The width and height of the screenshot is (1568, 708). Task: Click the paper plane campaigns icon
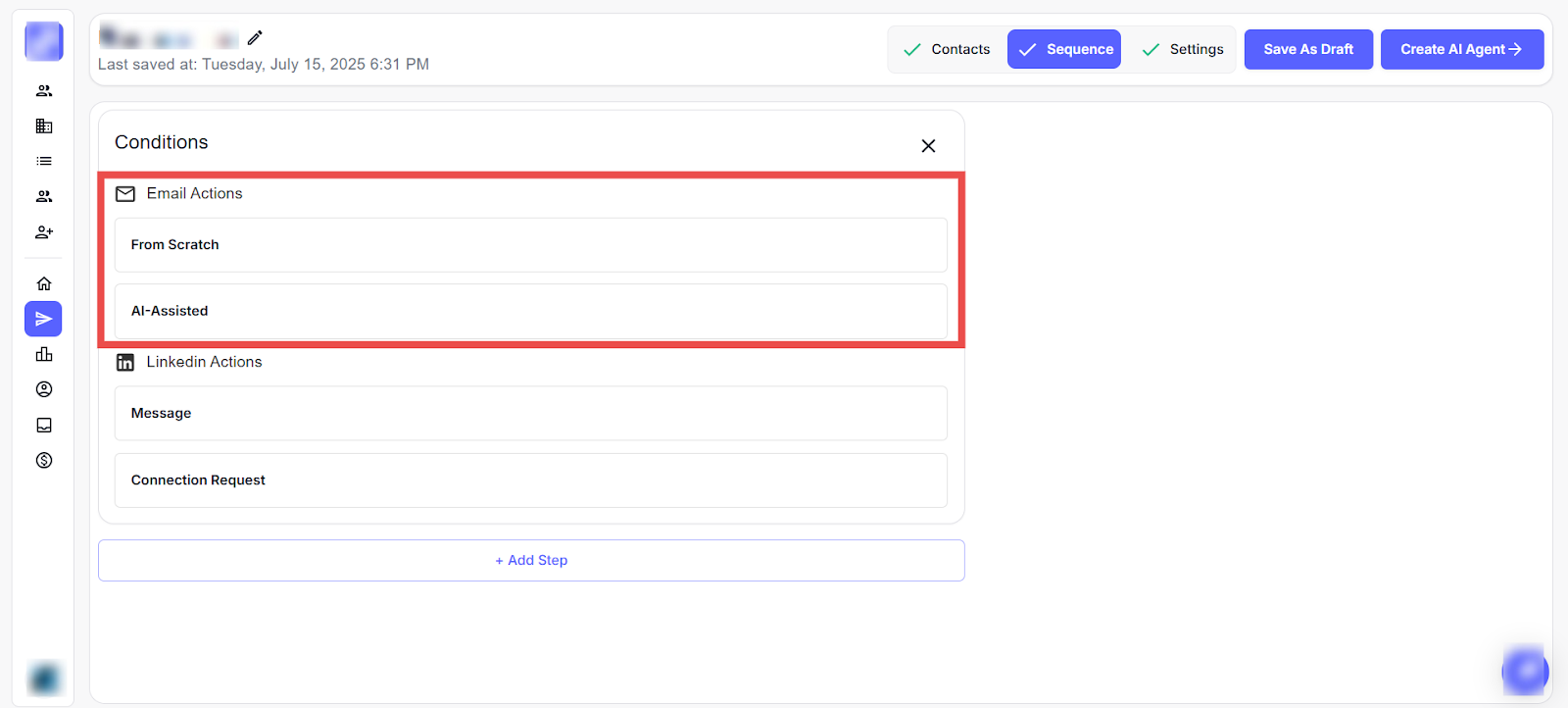tap(44, 319)
